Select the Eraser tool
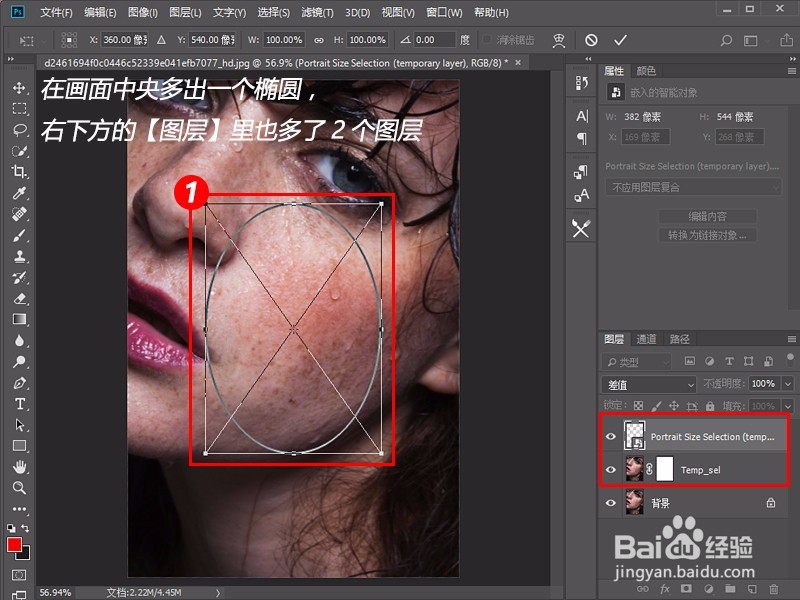The width and height of the screenshot is (800, 600). 19,298
